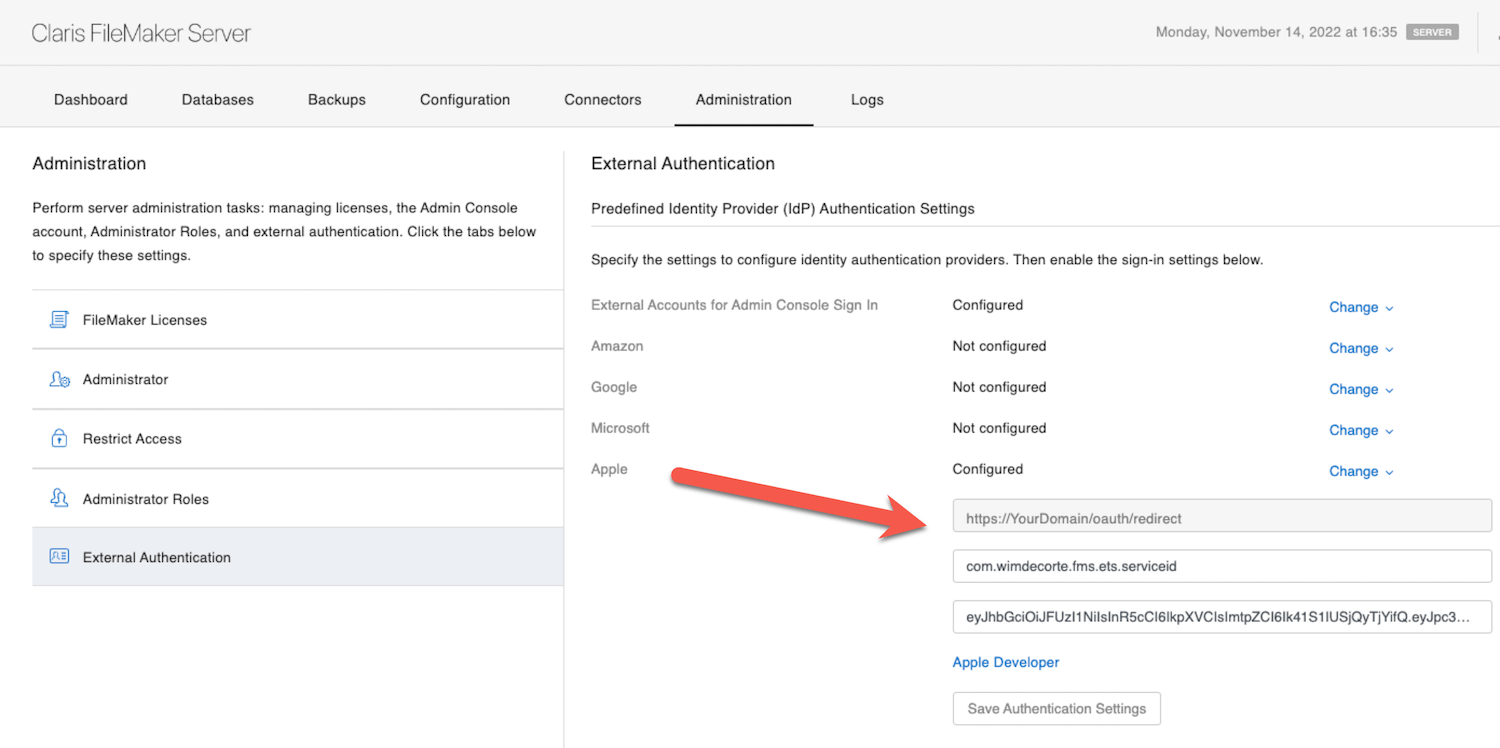This screenshot has height=748, width=1500.
Task: Select Administrator Roles in the sidebar
Action: tap(298, 498)
